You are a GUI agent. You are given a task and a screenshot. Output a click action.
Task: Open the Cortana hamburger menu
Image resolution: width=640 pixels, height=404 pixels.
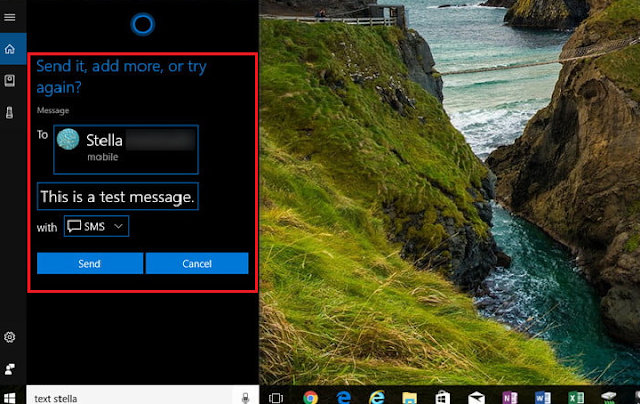9,17
